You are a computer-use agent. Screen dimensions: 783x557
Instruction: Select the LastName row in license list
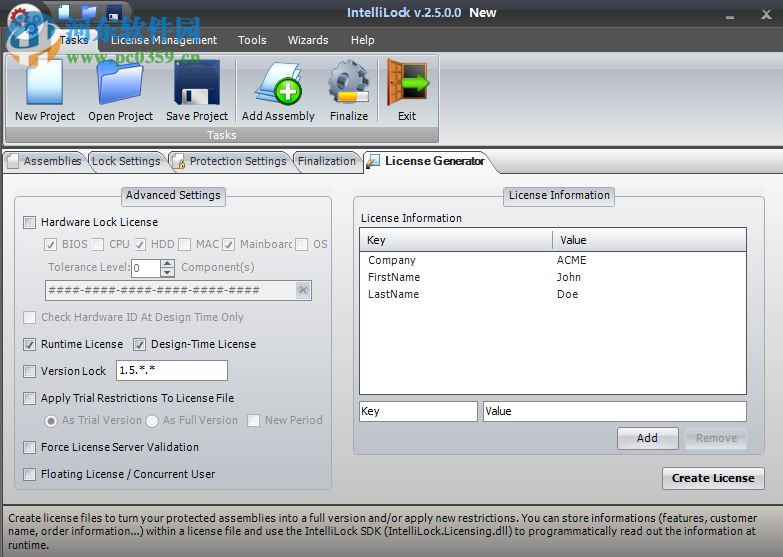click(x=553, y=294)
